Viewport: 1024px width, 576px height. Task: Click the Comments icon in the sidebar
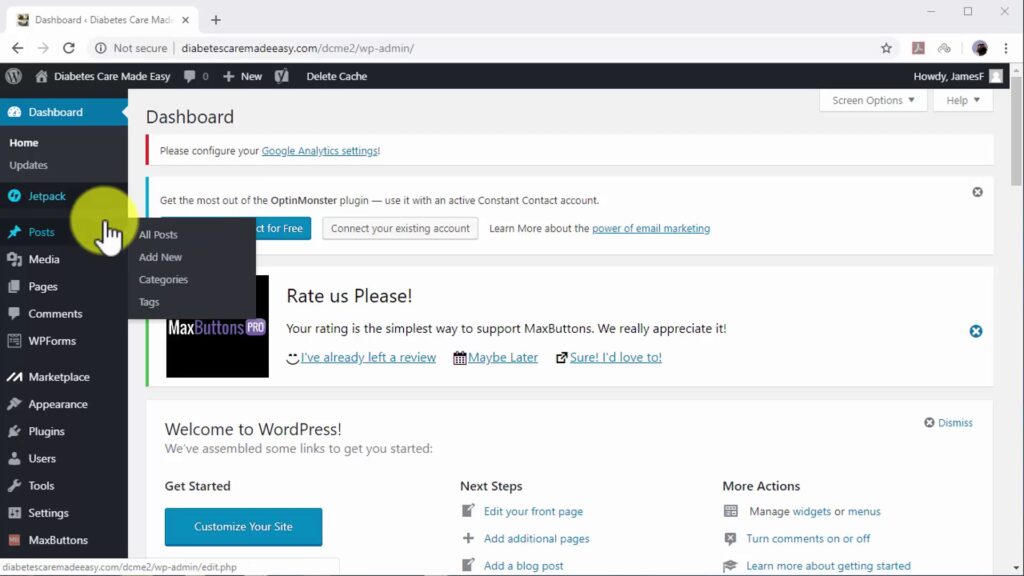14,313
